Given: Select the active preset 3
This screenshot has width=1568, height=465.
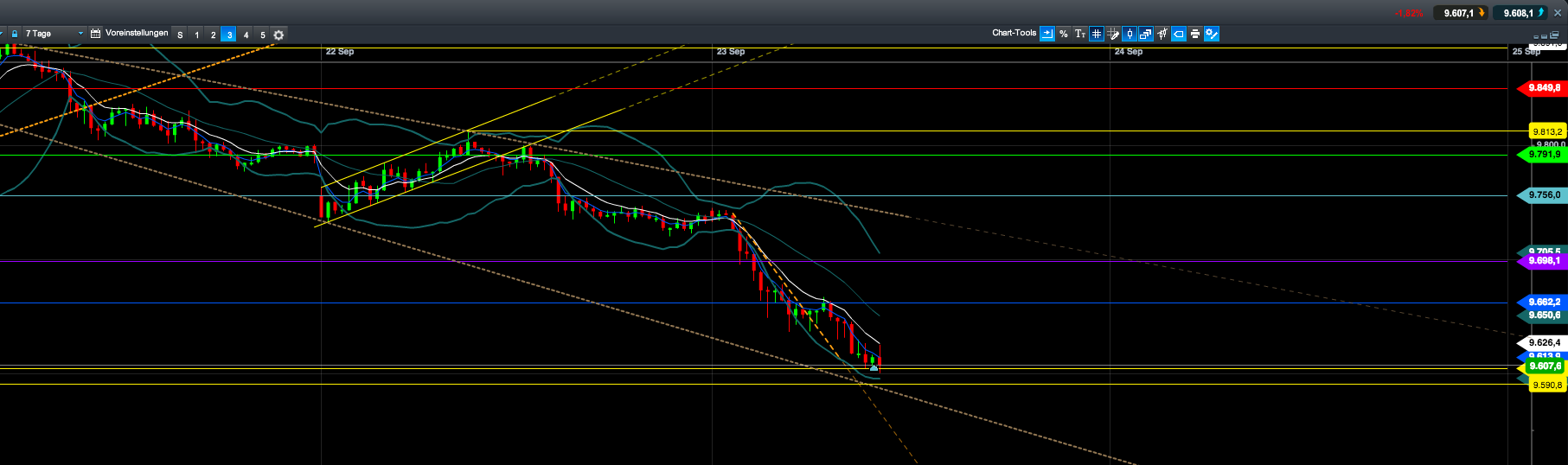Looking at the screenshot, I should click(x=229, y=35).
